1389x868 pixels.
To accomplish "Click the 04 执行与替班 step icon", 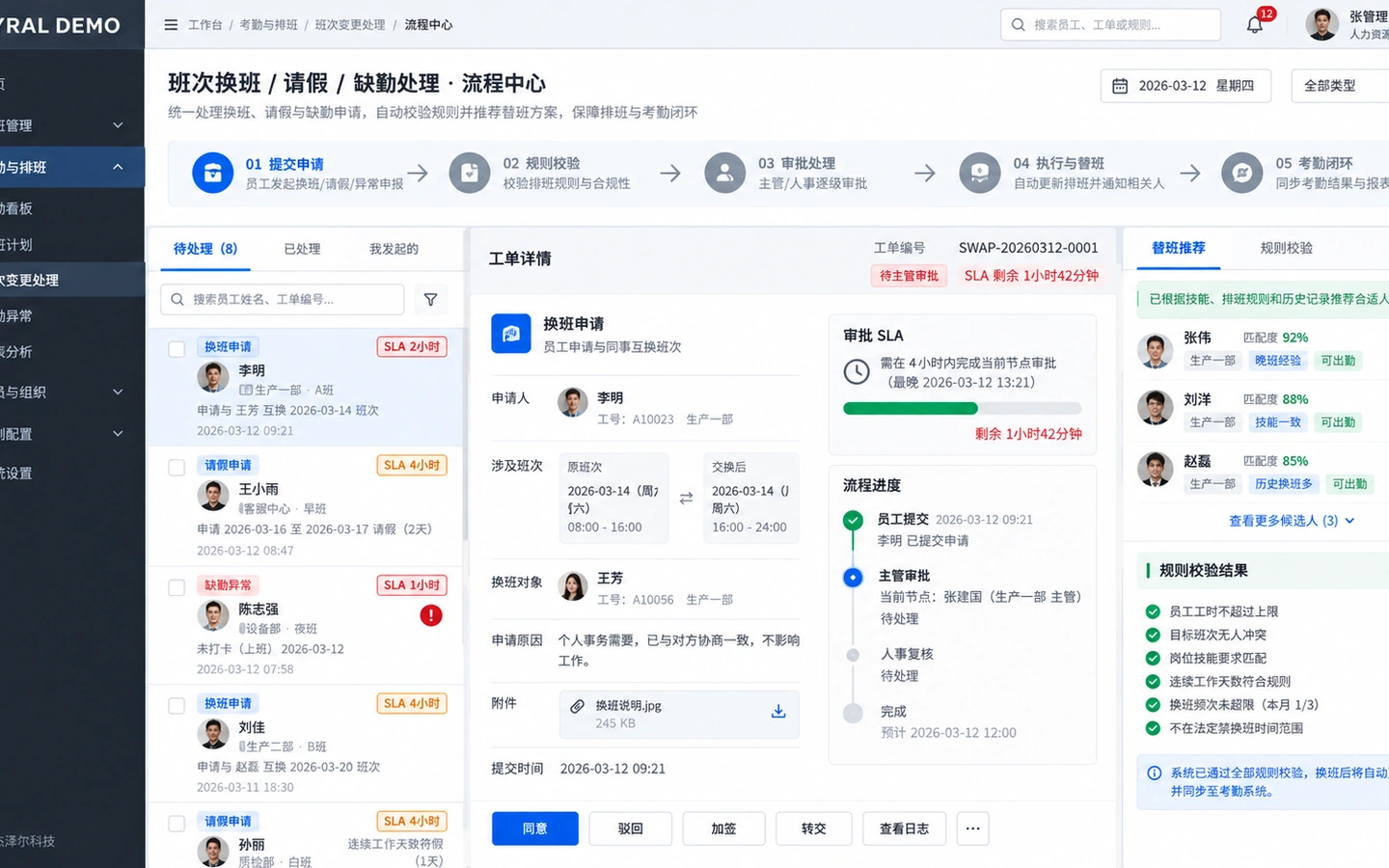I will pos(980,174).
